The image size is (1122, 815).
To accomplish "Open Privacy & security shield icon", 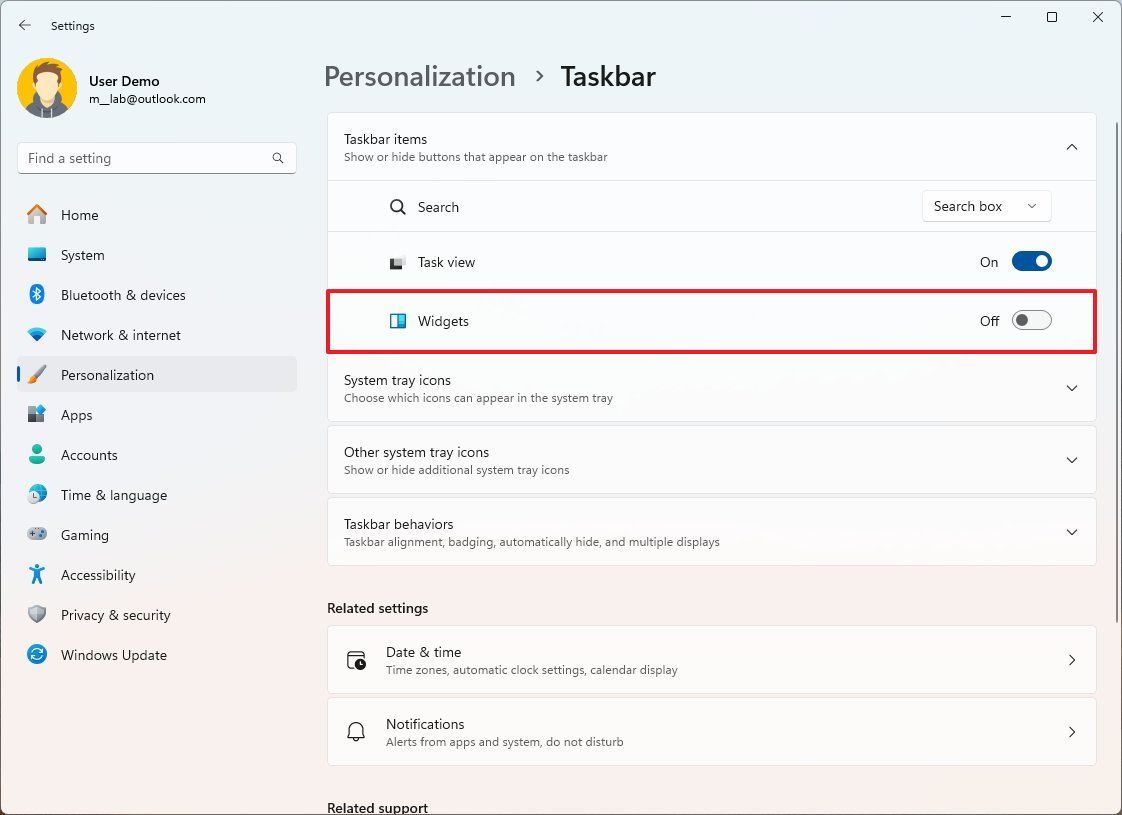I will [x=37, y=615].
